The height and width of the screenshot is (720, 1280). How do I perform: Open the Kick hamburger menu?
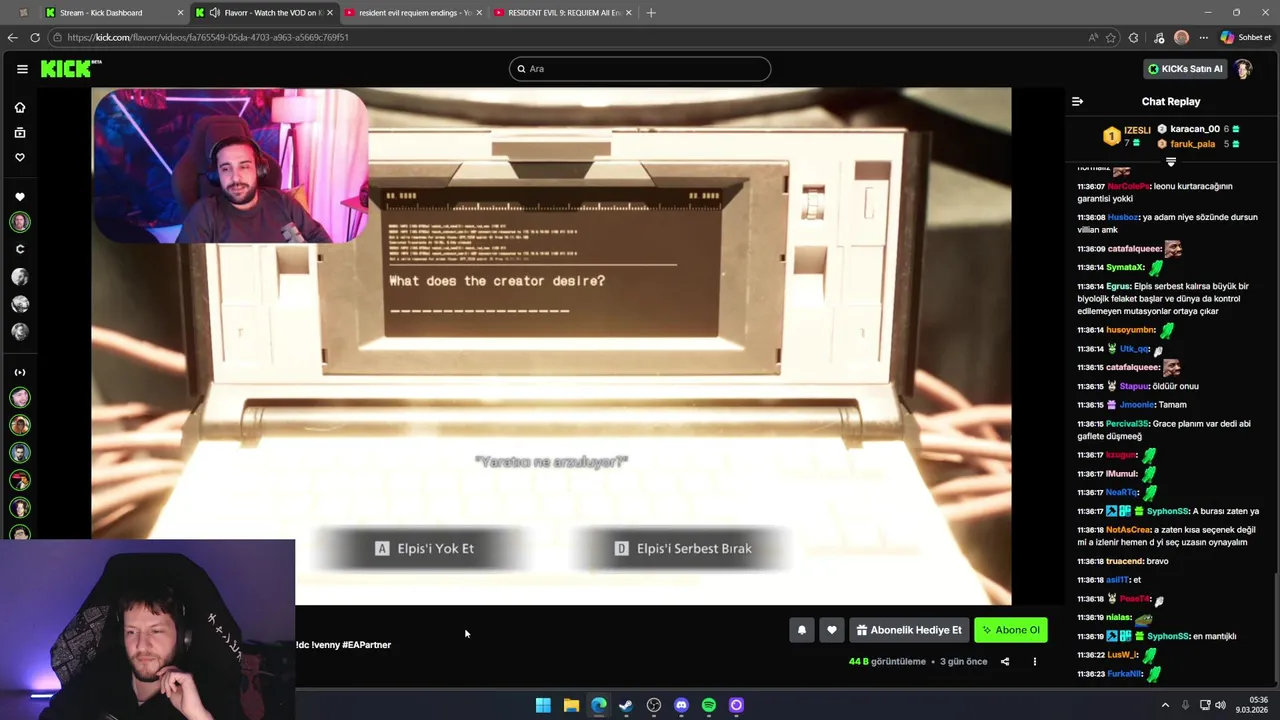22,69
